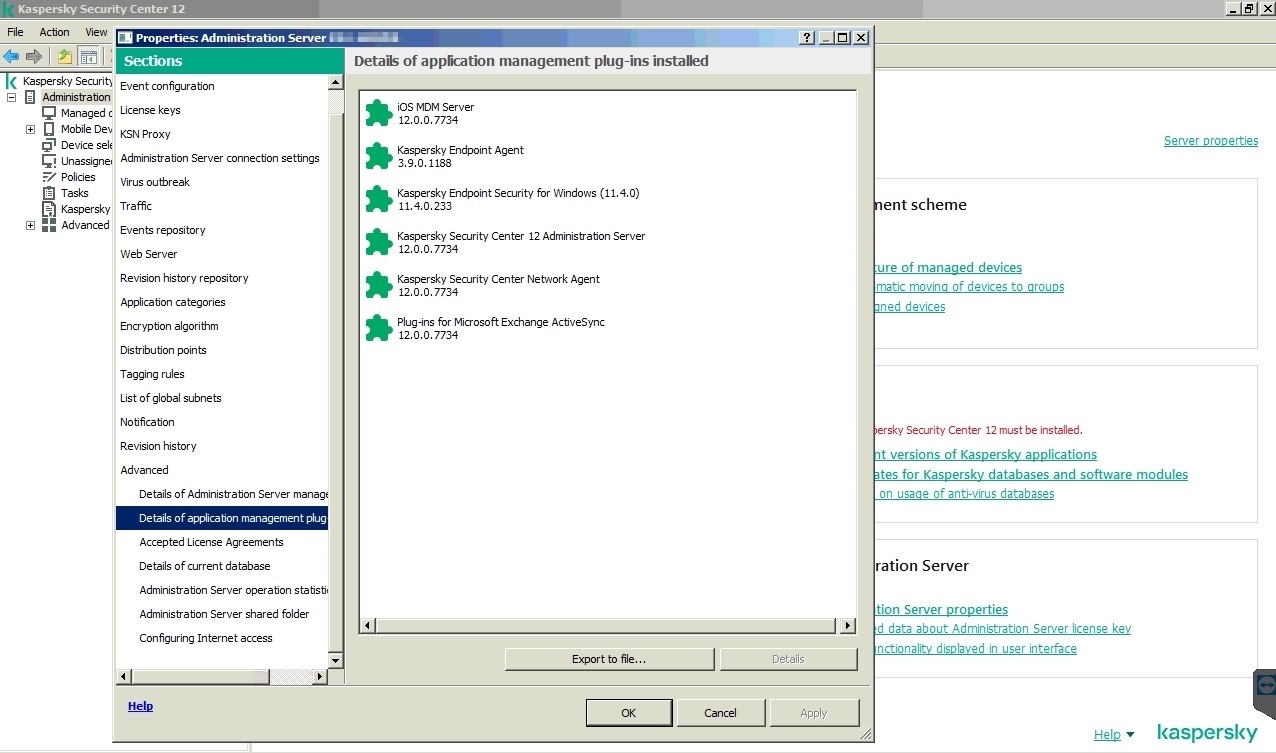Click Endpoint Security for Windows plug-in icon

(378, 199)
